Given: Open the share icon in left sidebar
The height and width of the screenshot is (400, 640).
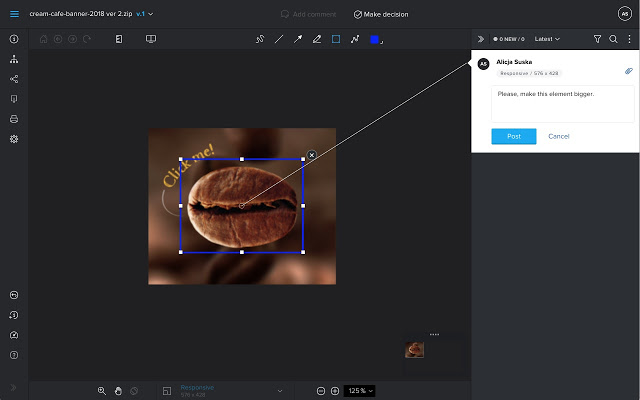Looking at the screenshot, I should (x=14, y=78).
